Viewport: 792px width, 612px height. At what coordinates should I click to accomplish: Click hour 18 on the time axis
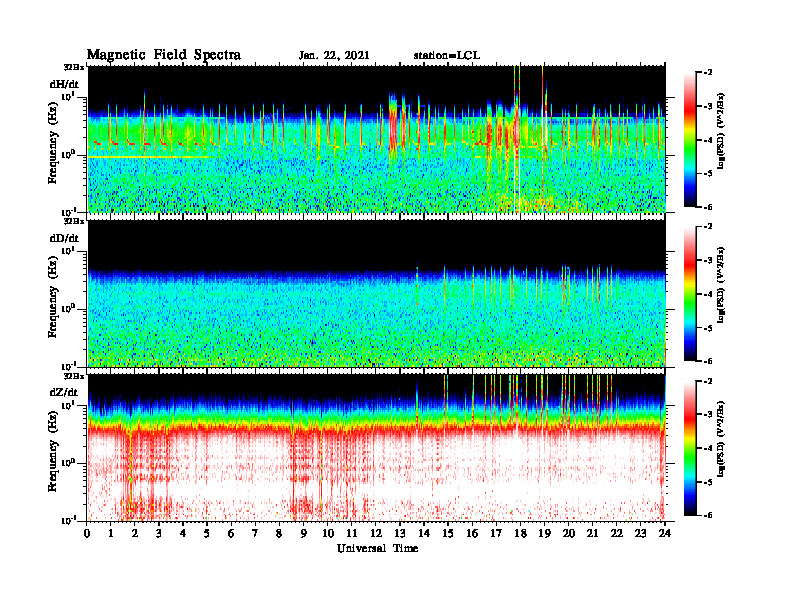click(x=520, y=533)
